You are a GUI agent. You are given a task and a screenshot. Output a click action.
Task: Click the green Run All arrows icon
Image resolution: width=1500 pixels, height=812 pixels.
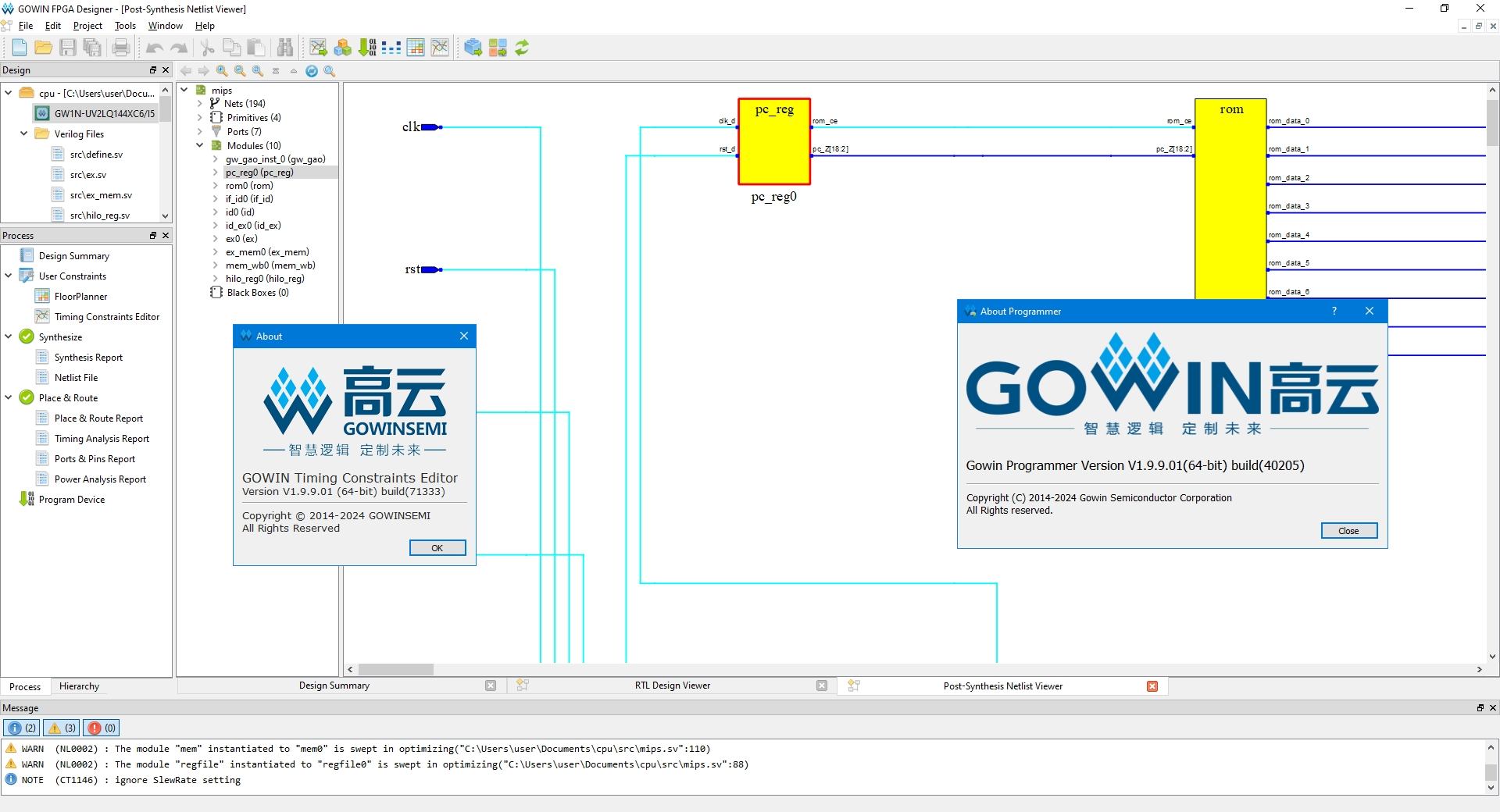(522, 48)
